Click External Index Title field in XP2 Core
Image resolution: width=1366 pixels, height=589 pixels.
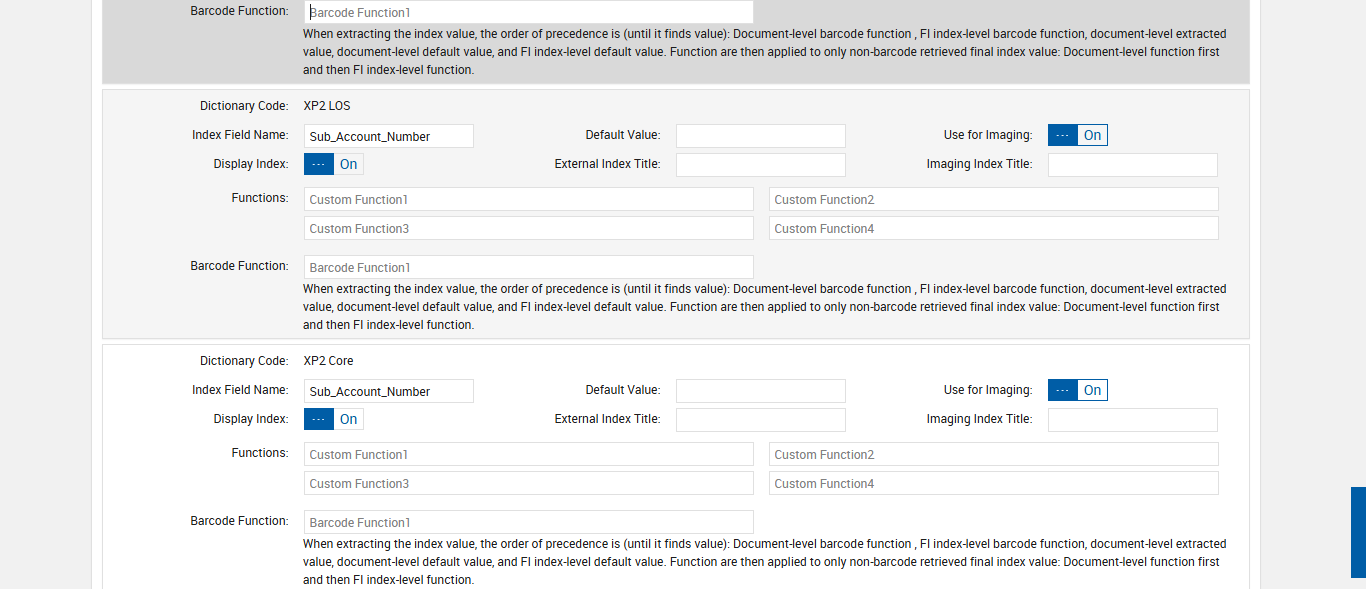coord(760,420)
